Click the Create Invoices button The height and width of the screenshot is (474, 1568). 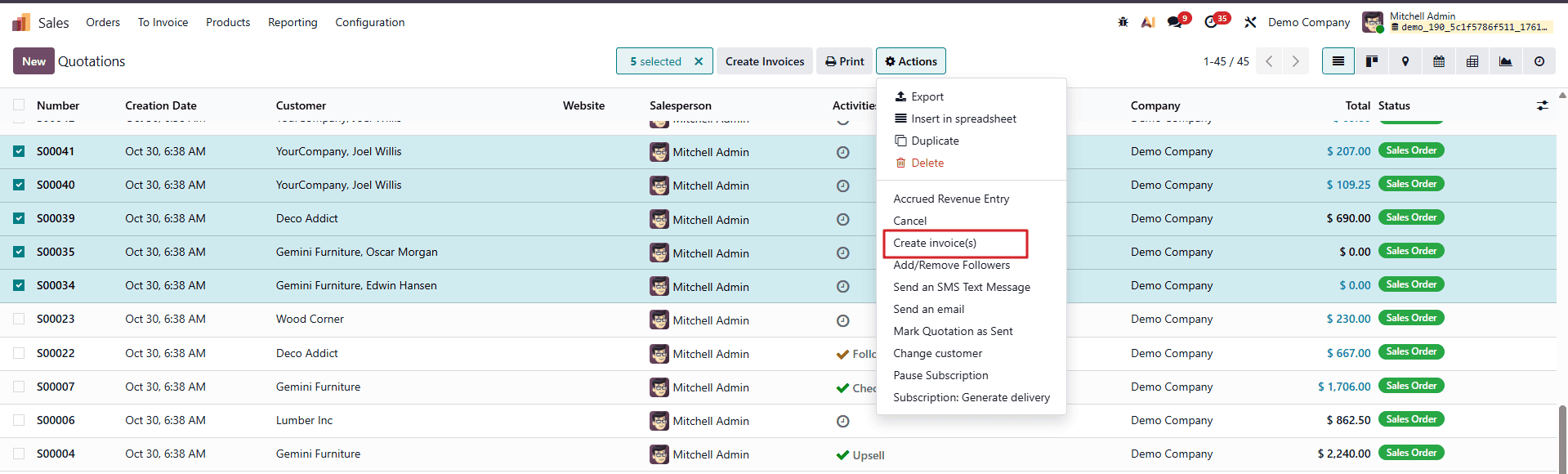click(x=765, y=61)
